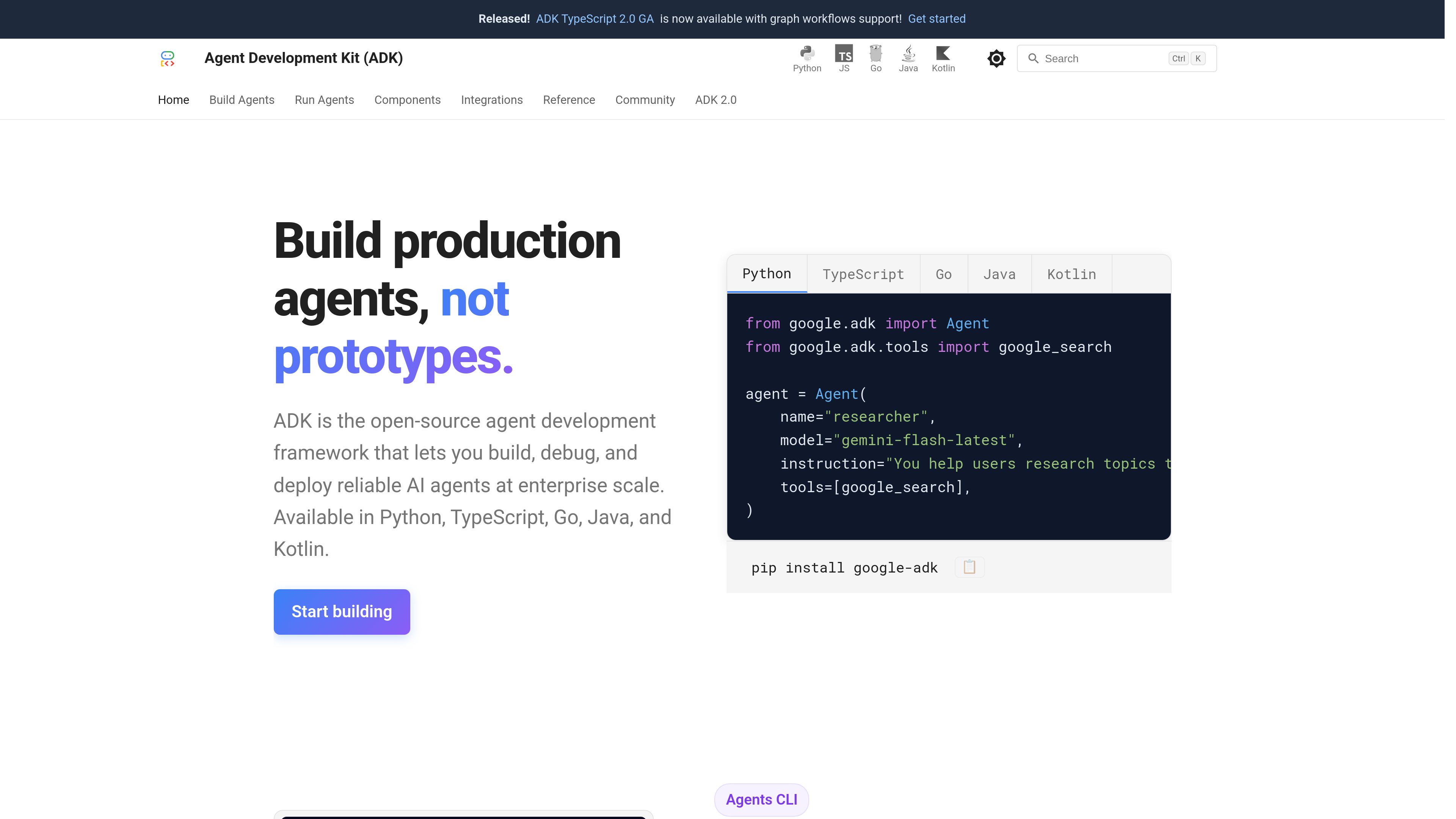Open the Run Agents nav tab
The height and width of the screenshot is (819, 1456).
coord(325,100)
